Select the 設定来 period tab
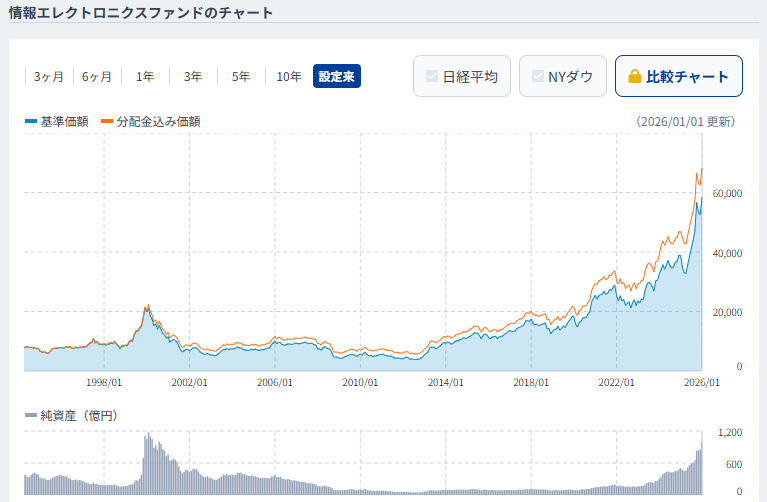The width and height of the screenshot is (767, 502). (x=337, y=76)
